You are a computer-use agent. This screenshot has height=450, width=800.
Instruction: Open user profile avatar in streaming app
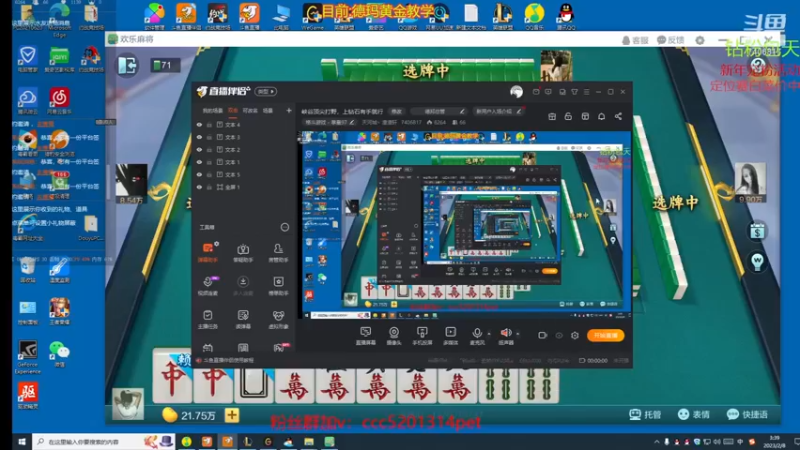coord(516,91)
